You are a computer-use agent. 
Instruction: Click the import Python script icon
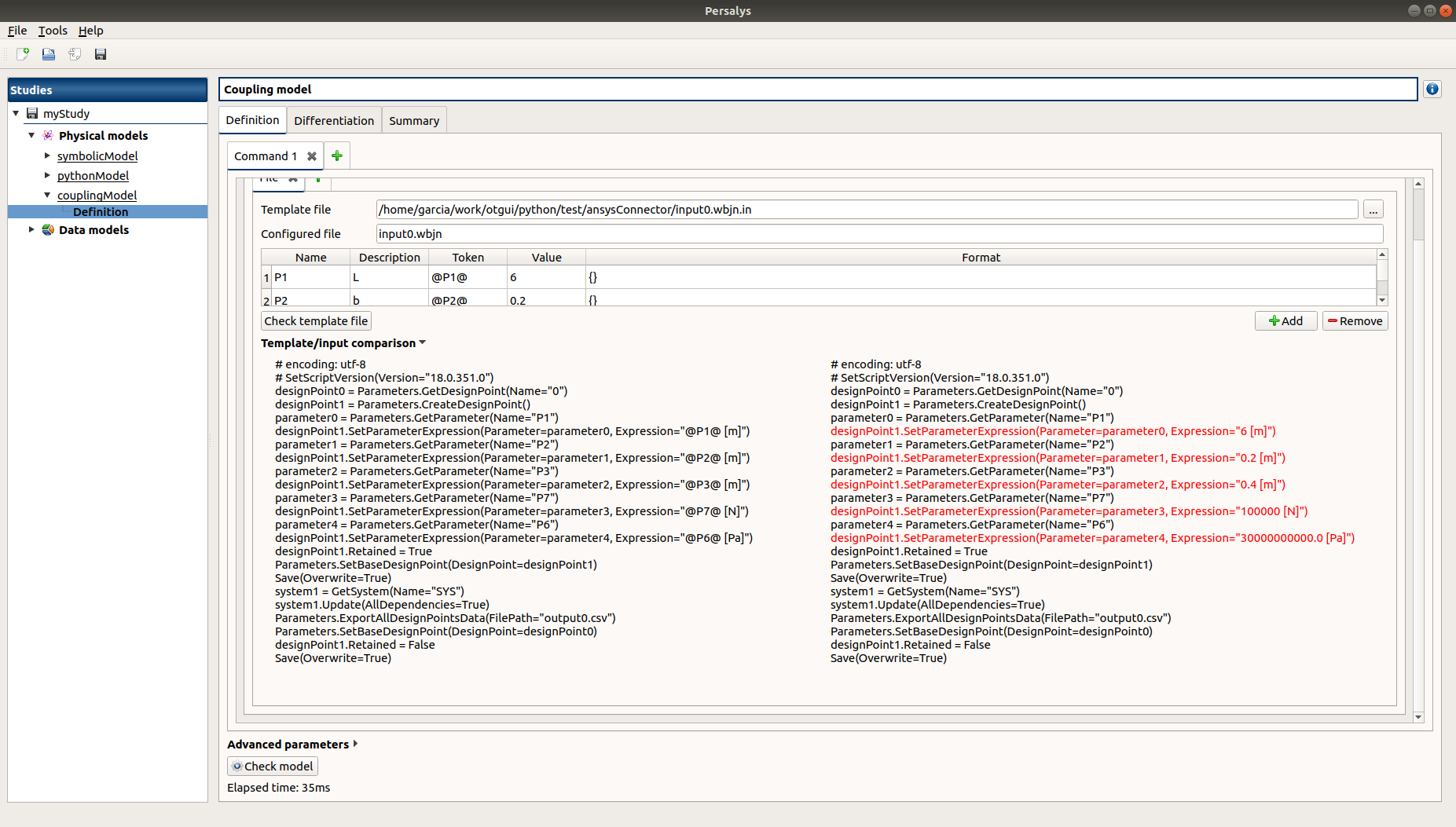coord(75,54)
